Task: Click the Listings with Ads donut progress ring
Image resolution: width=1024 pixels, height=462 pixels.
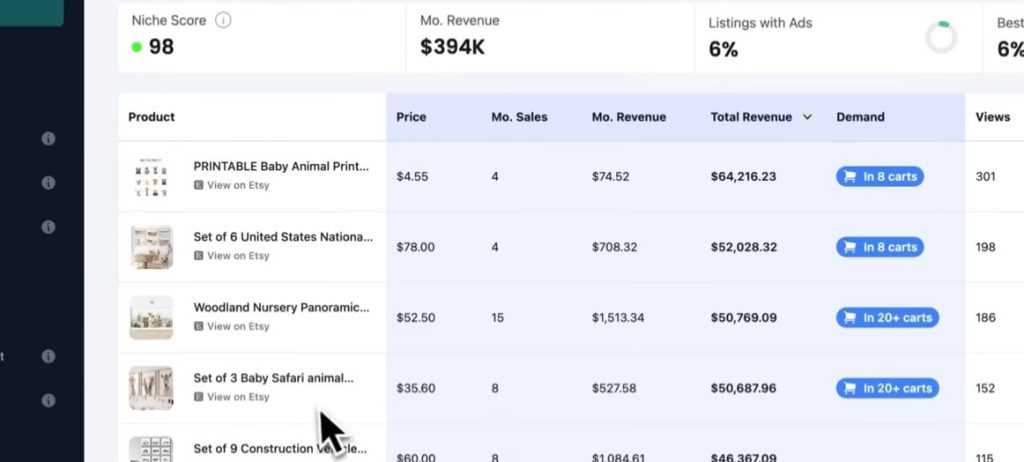Action: 941,38
